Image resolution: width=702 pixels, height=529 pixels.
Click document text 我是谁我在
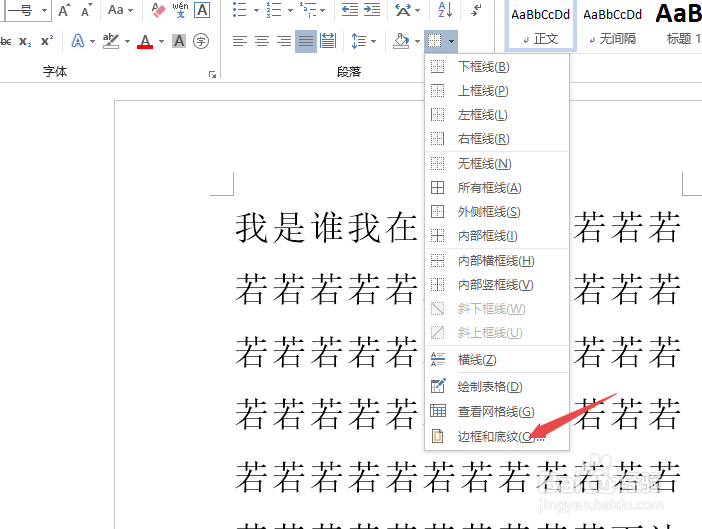pyautogui.click(x=327, y=228)
